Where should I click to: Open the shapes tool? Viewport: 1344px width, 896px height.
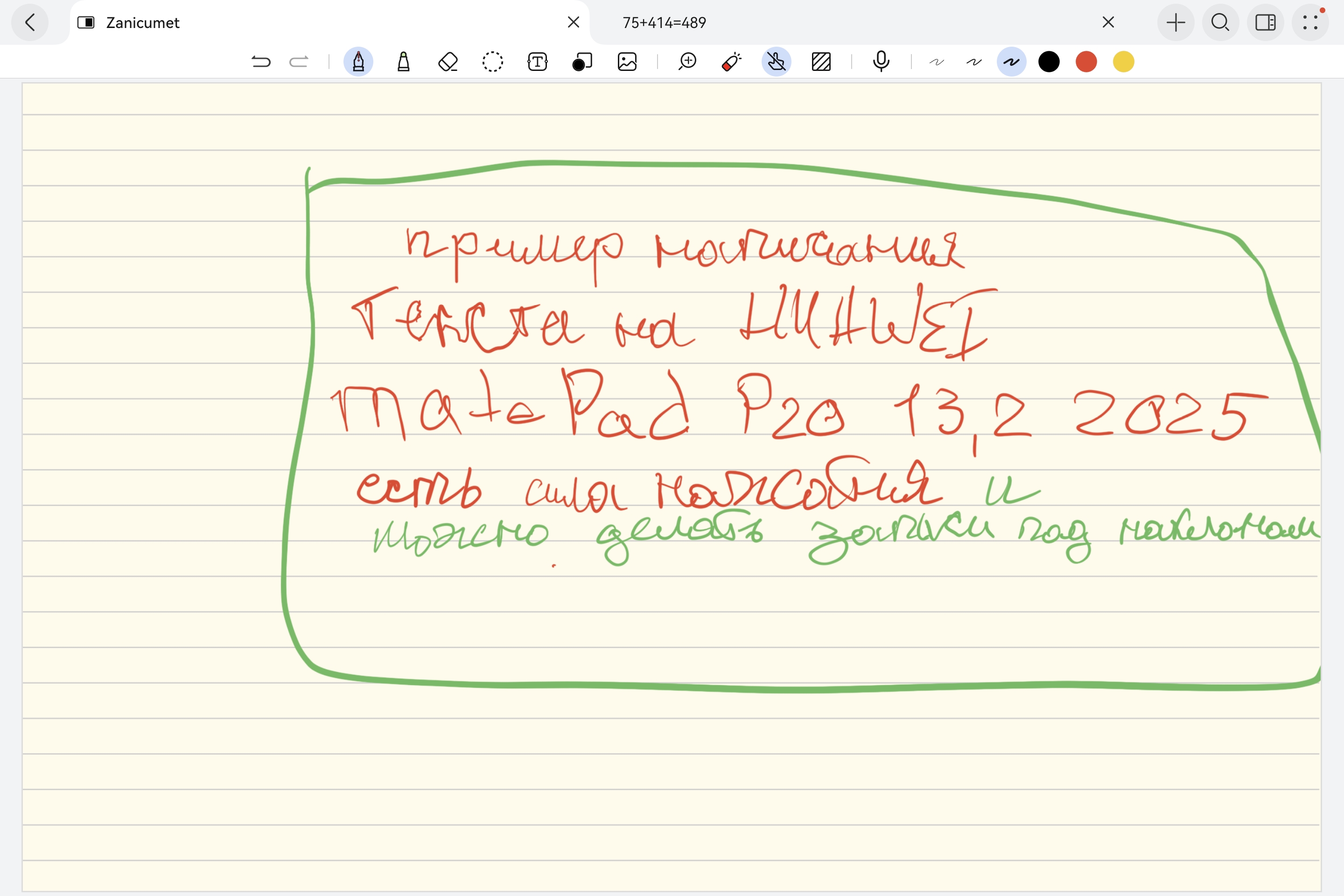pos(582,62)
